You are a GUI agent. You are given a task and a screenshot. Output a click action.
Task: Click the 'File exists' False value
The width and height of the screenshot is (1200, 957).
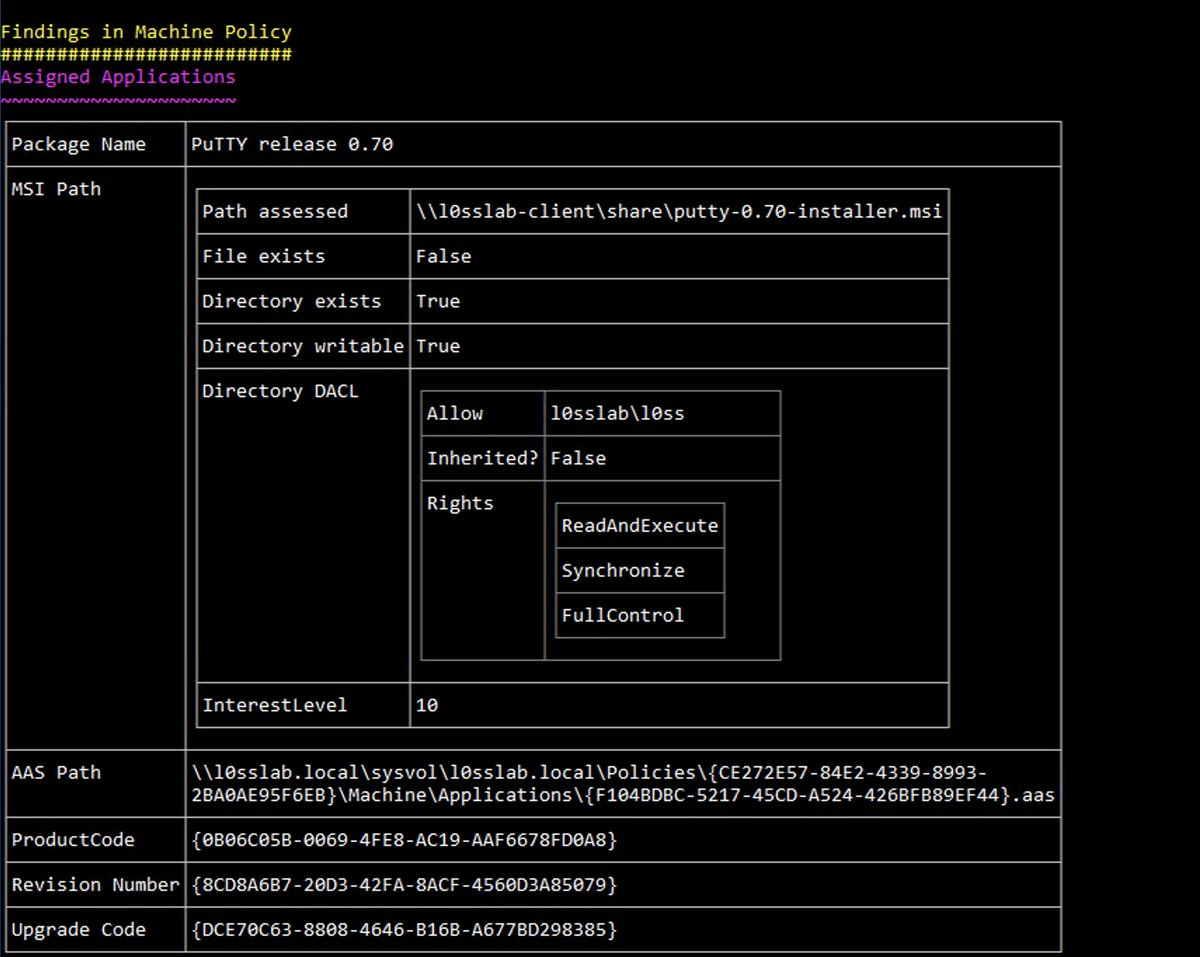click(443, 256)
